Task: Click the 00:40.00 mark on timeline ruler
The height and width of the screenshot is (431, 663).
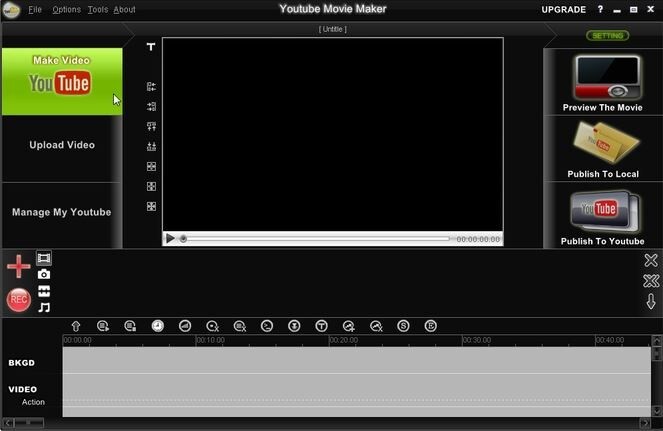Action: [x=610, y=340]
